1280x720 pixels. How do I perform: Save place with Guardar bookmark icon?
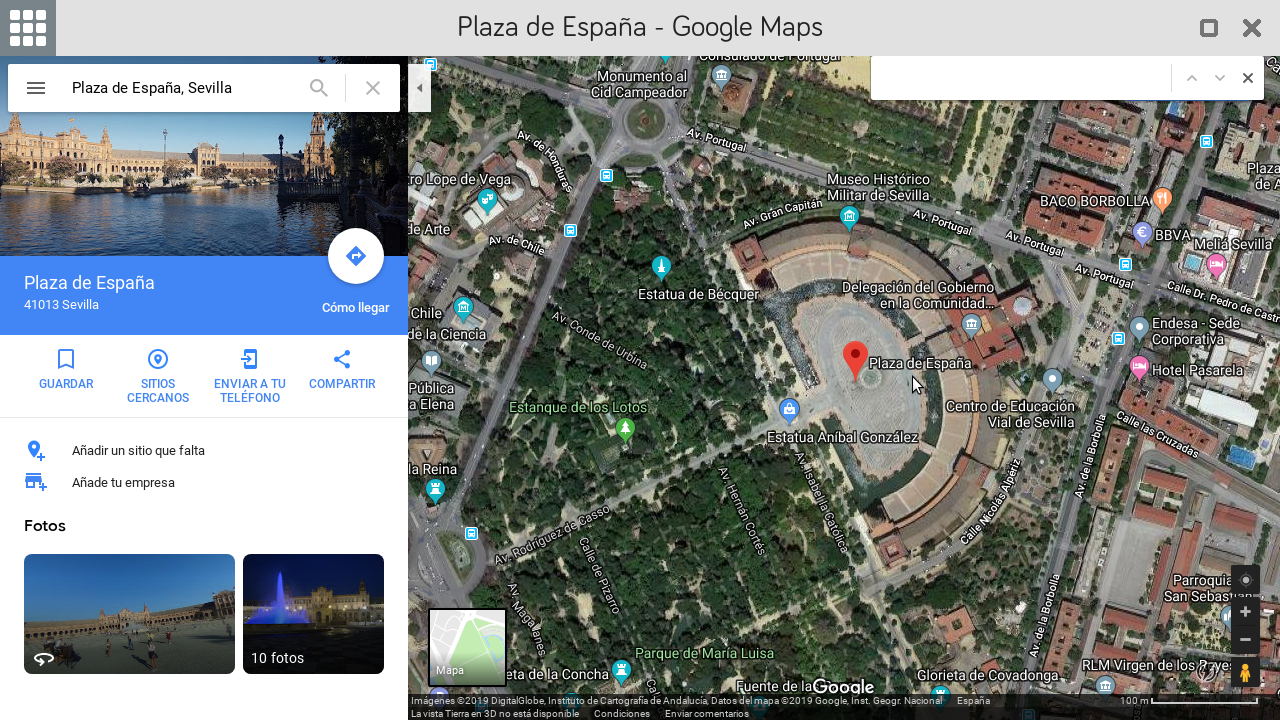[66, 369]
